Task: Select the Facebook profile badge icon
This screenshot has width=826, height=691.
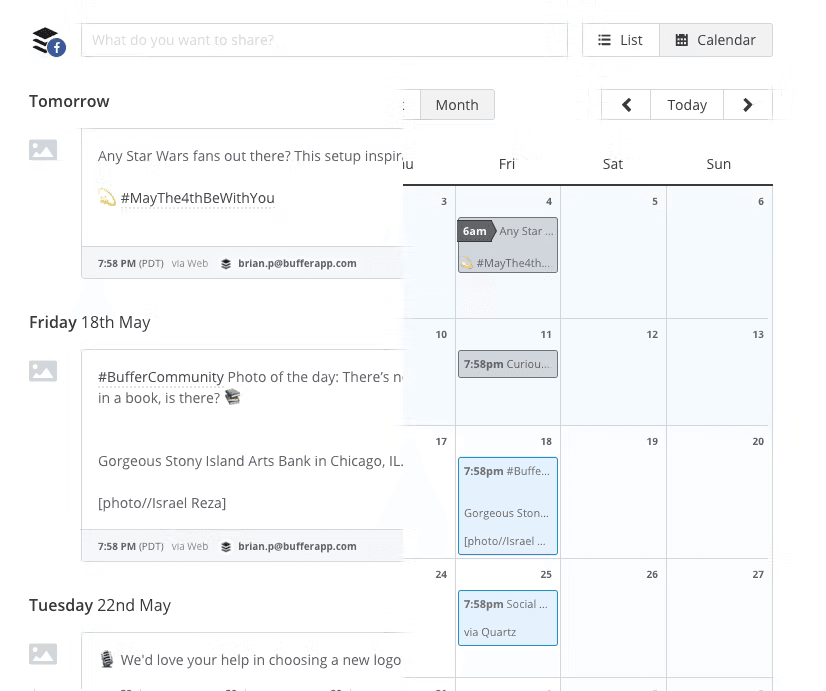Action: click(57, 48)
